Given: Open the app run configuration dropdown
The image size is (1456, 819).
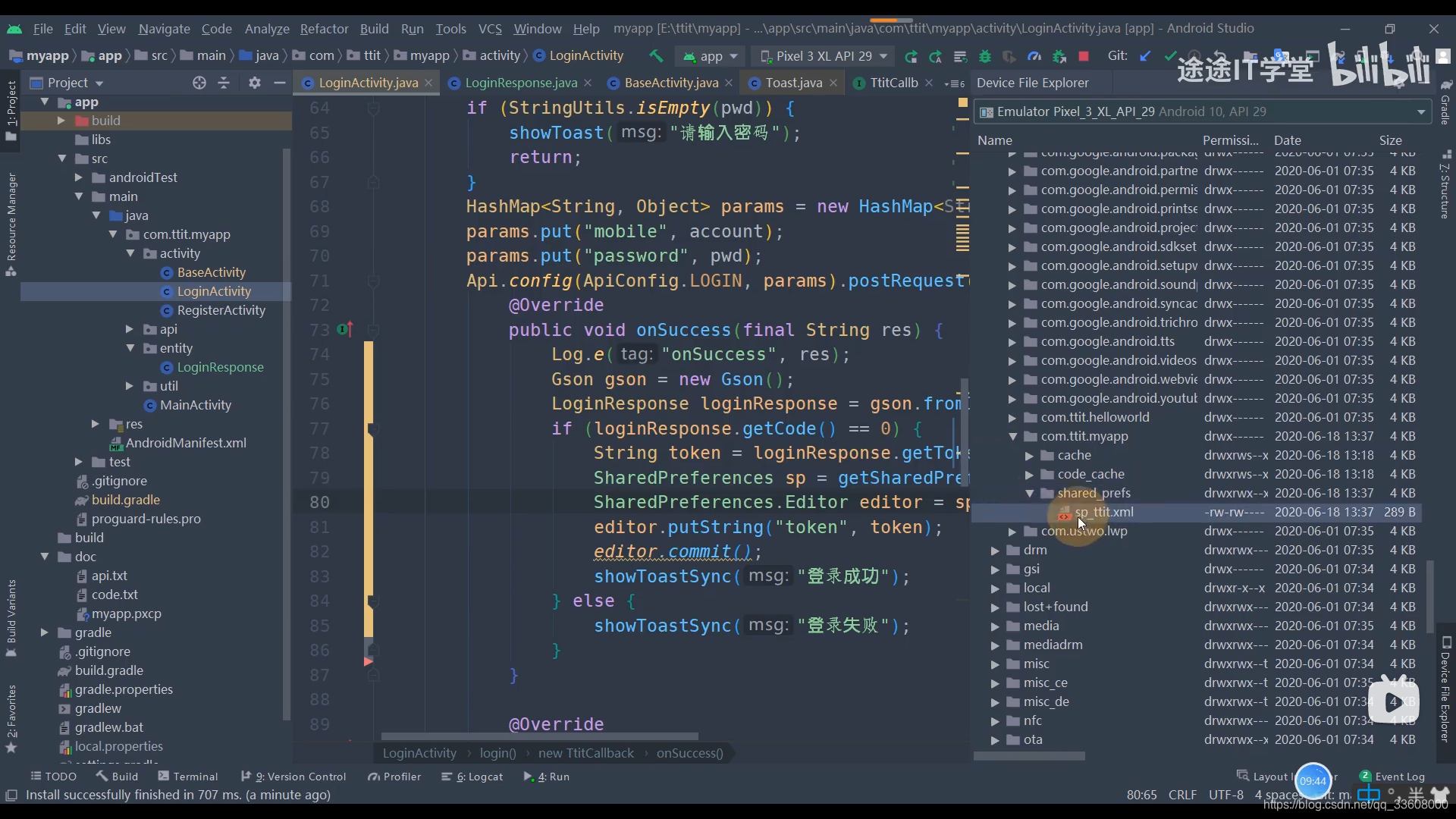Looking at the screenshot, I should coord(711,56).
